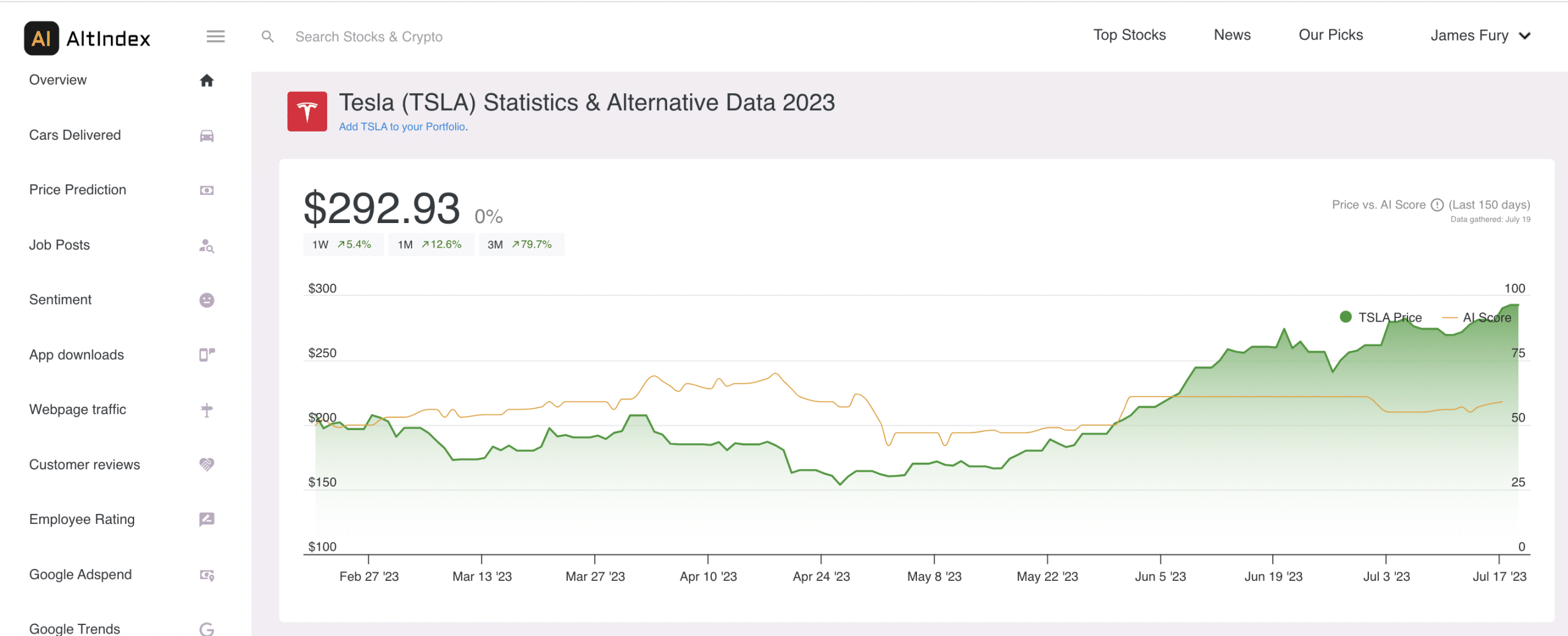Click the Apr 24 '23 axis label
1568x636 pixels.
pos(821,577)
